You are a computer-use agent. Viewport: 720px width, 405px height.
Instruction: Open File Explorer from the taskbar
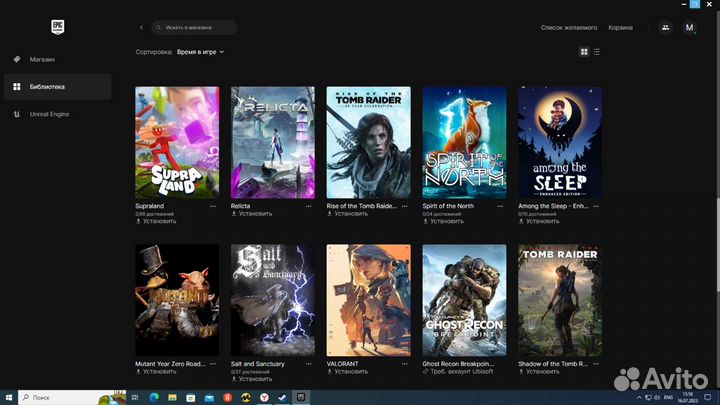click(172, 397)
